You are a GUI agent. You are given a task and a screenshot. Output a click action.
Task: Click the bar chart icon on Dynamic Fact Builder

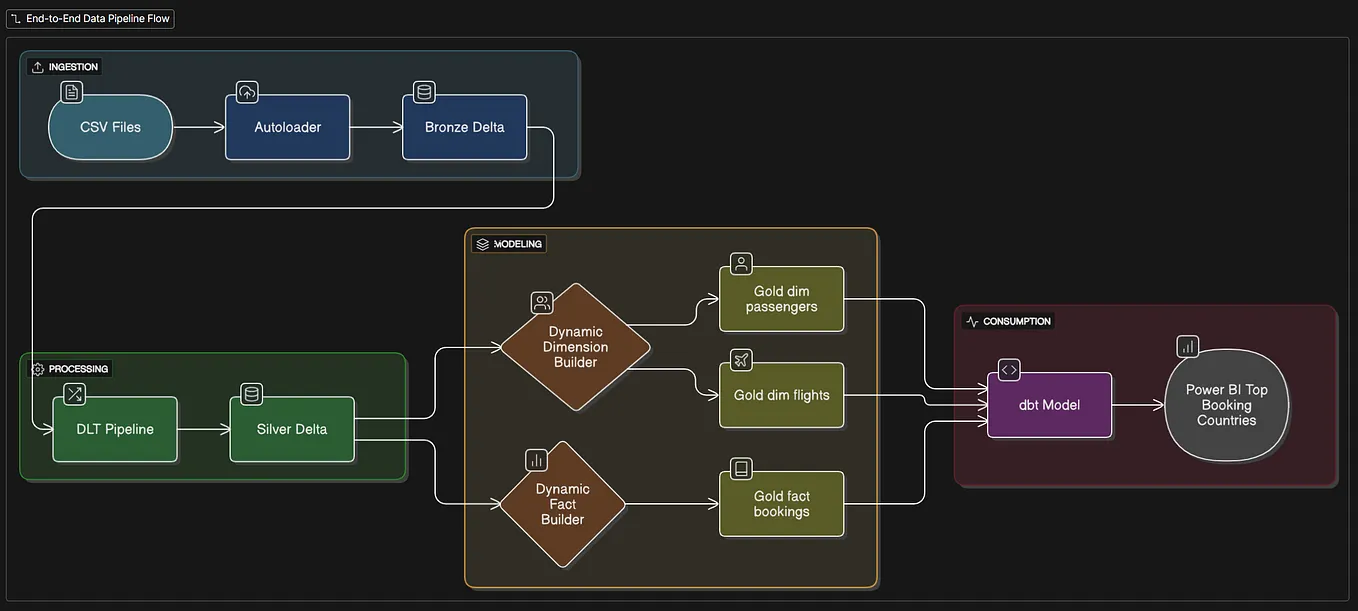pyautogui.click(x=536, y=459)
